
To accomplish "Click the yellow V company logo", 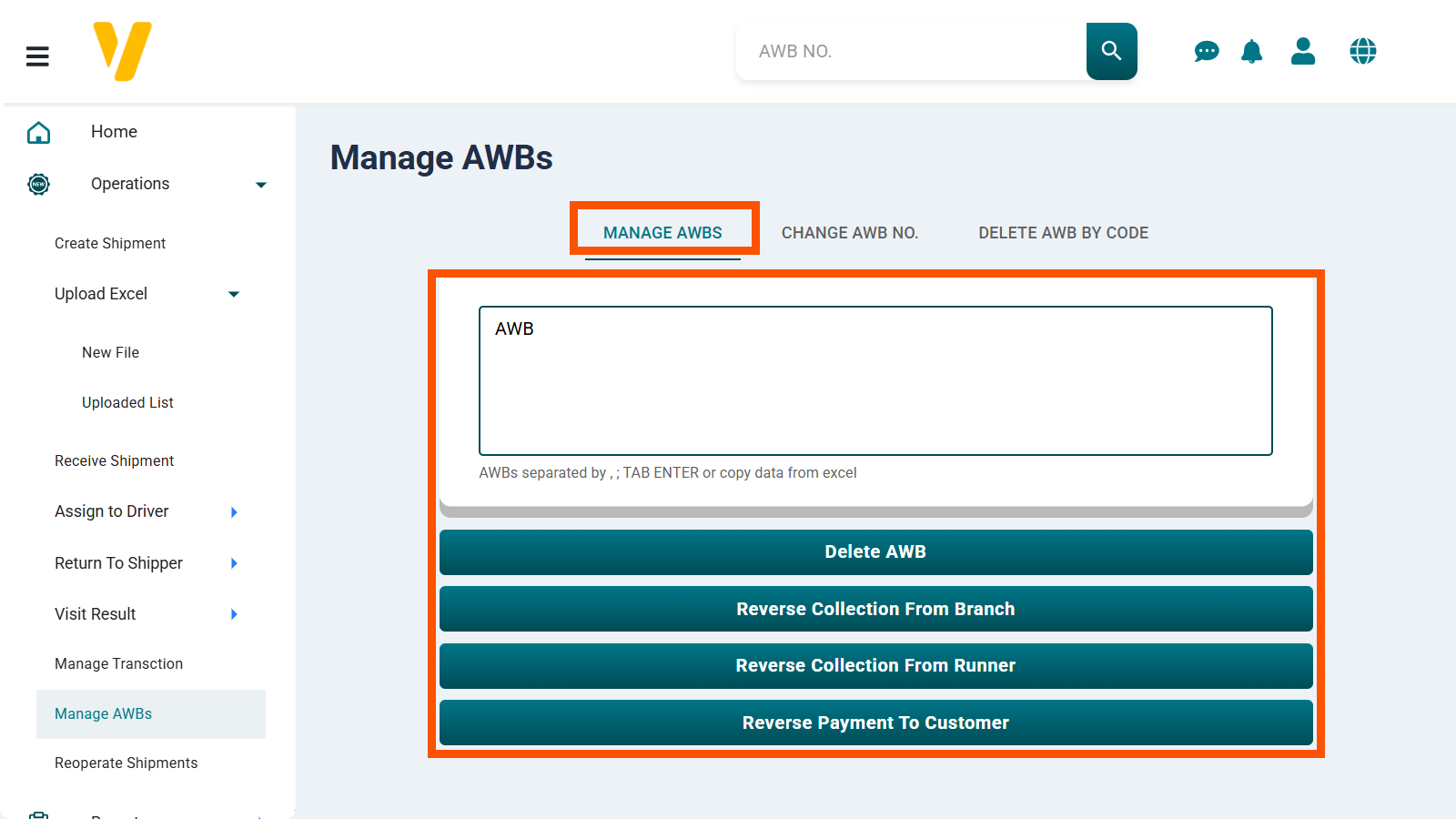I will [121, 51].
